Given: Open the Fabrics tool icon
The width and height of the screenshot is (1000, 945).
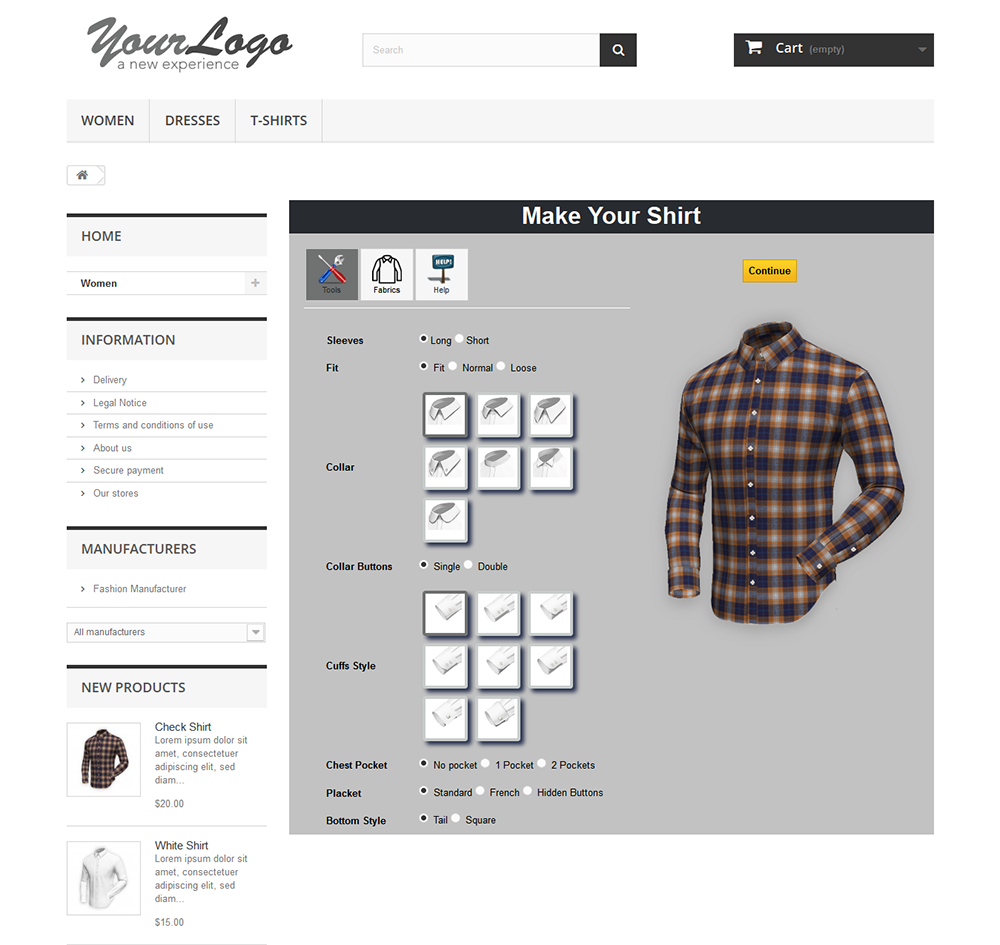Looking at the screenshot, I should 386,274.
